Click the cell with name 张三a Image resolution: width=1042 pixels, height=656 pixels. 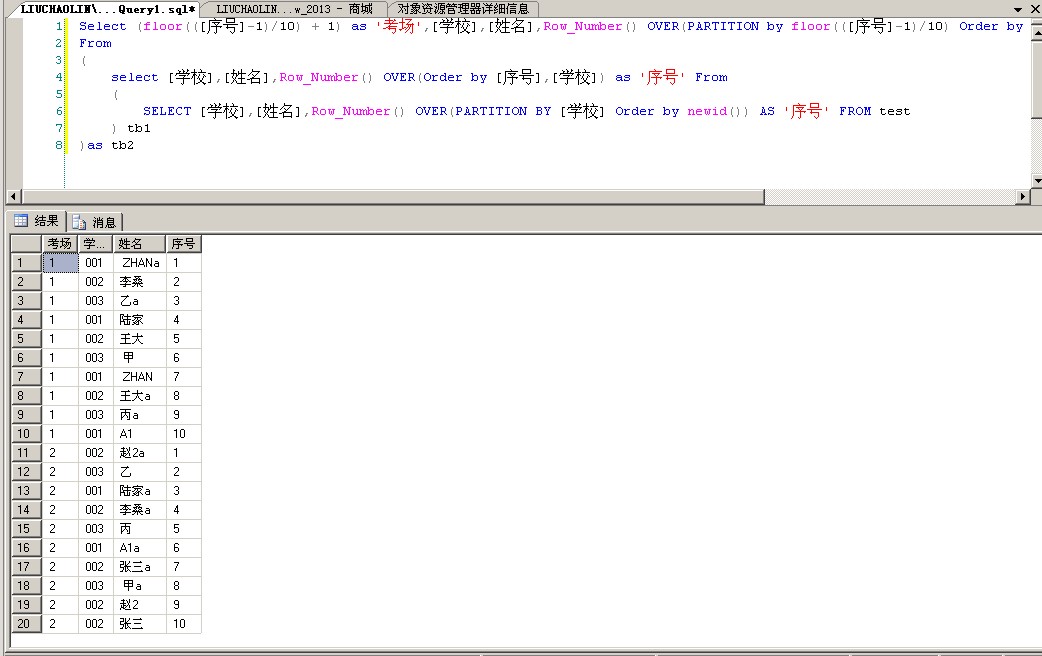click(x=140, y=567)
